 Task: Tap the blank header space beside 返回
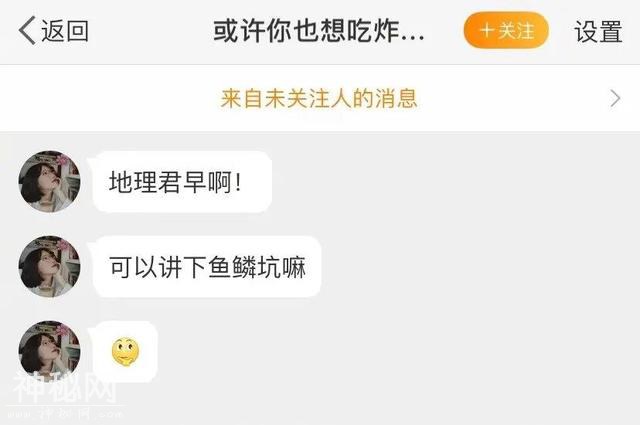pos(151,31)
